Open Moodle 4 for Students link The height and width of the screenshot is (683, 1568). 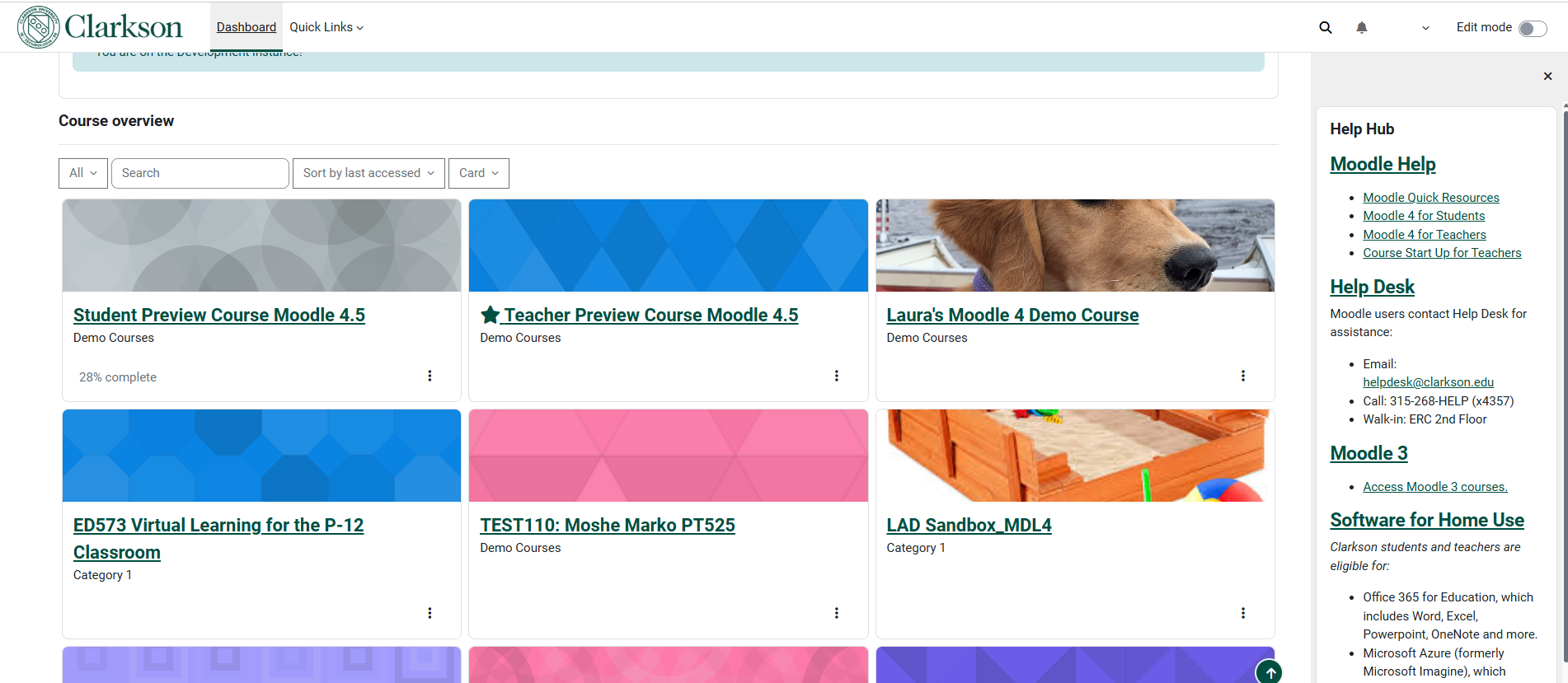tap(1424, 216)
